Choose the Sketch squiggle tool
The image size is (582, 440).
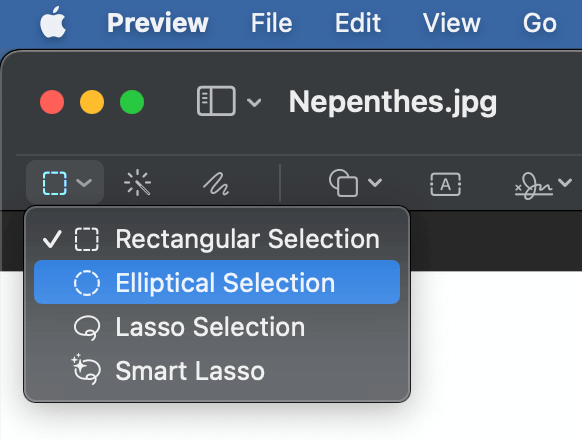click(216, 183)
